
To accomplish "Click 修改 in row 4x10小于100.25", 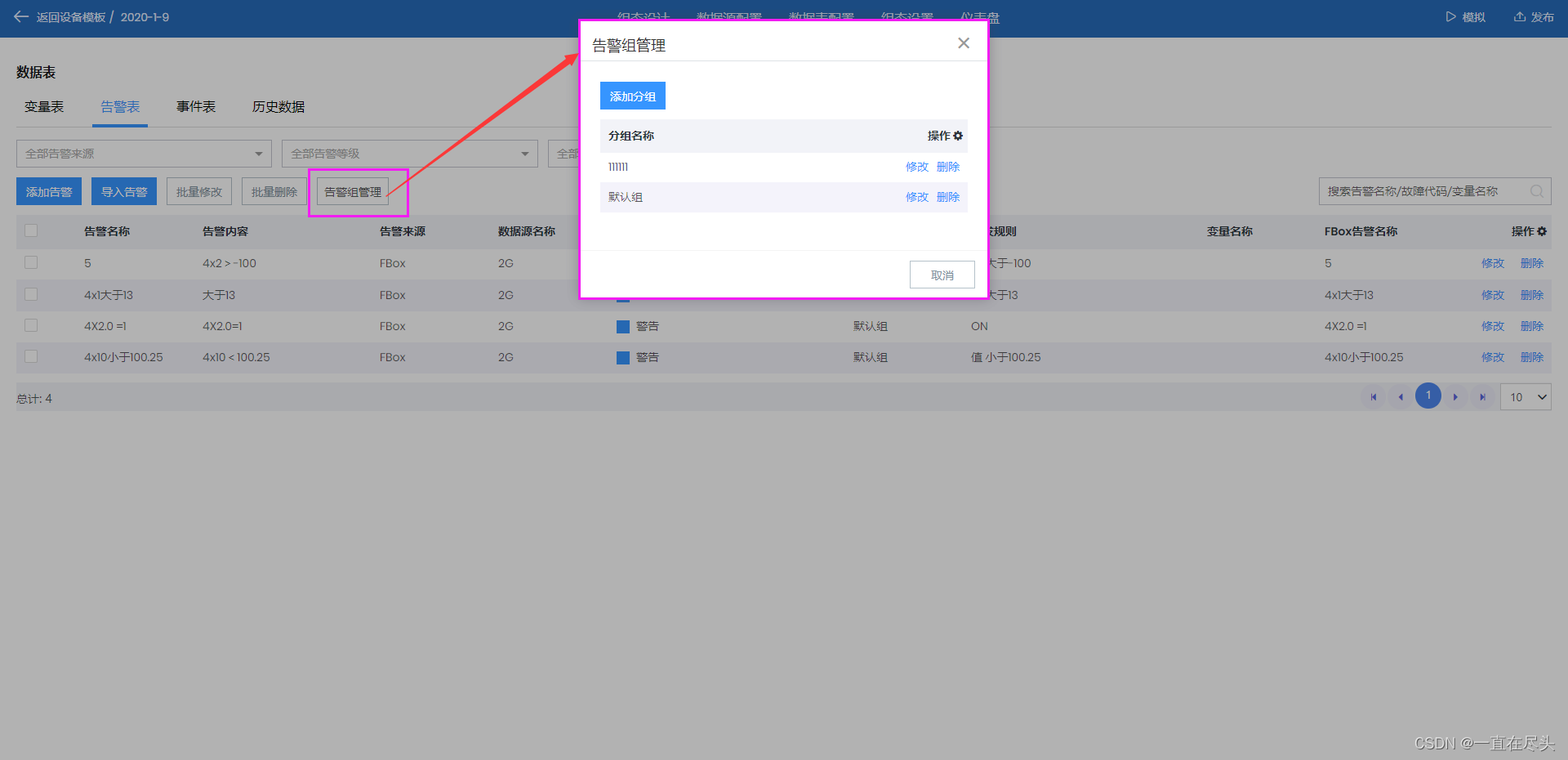I will point(1493,357).
